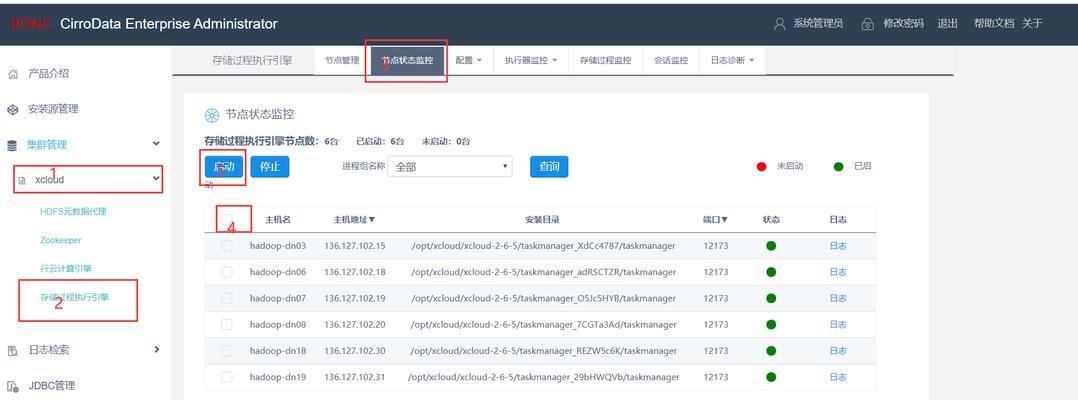This screenshot has height=400, width=1078.
Task: Switch to the 存储过程监控 tab
Action: (x=605, y=60)
